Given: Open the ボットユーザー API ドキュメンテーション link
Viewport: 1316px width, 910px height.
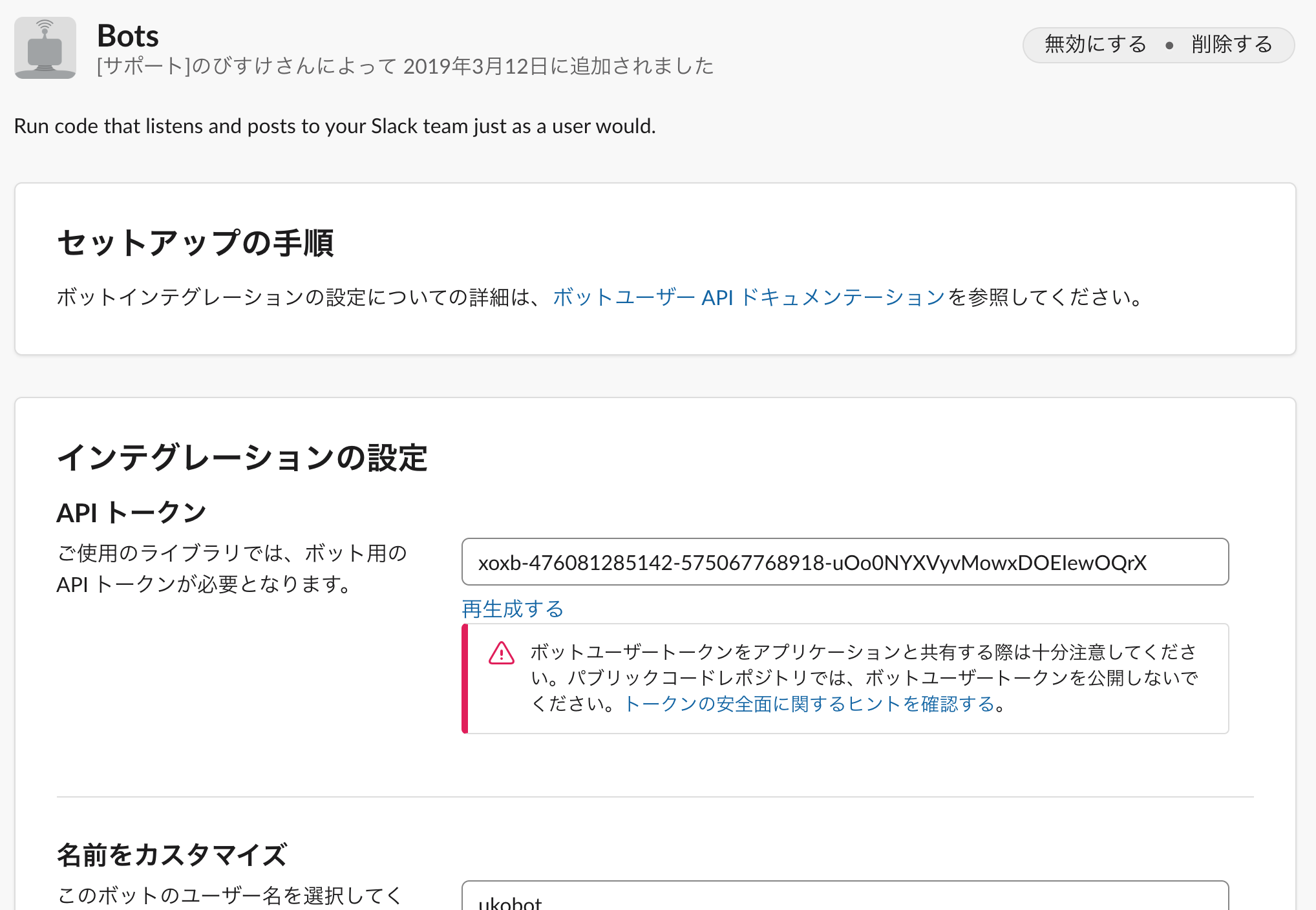Looking at the screenshot, I should coord(747,297).
